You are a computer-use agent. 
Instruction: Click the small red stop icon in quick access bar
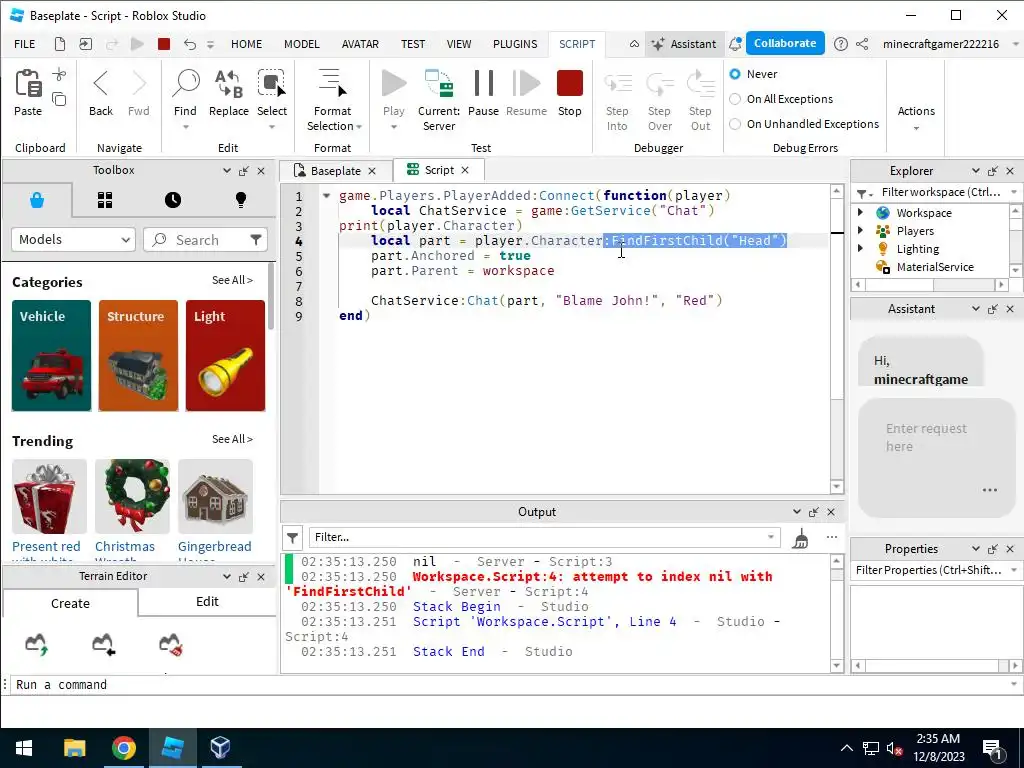[164, 44]
